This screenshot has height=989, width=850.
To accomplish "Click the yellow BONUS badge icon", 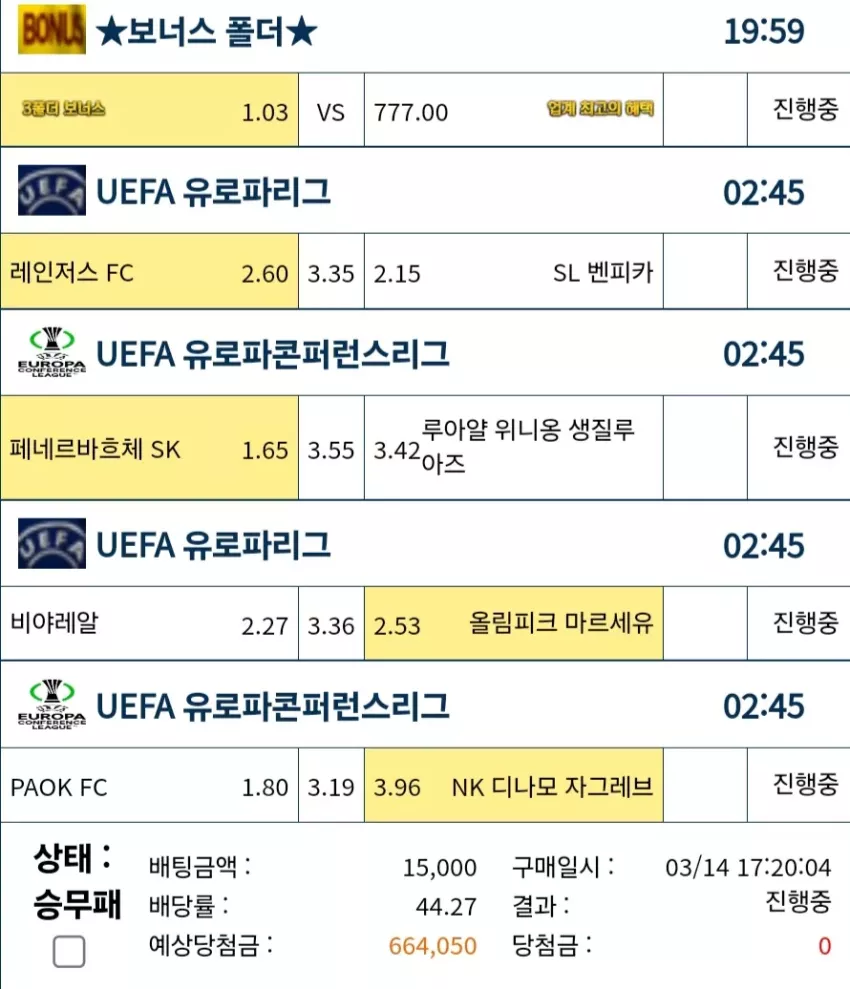I will (x=52, y=29).
